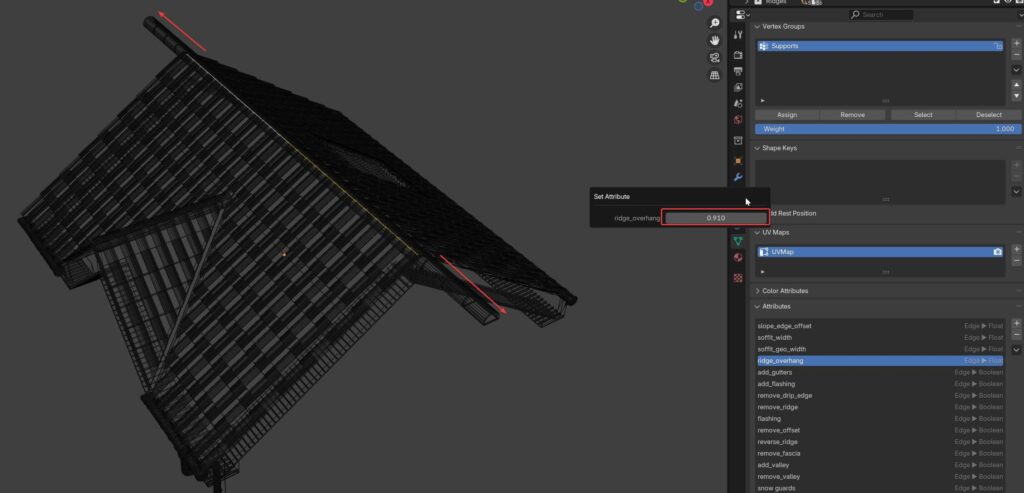This screenshot has width=1024, height=493.
Task: Select the reverse_ridge attribute
Action: 880,442
